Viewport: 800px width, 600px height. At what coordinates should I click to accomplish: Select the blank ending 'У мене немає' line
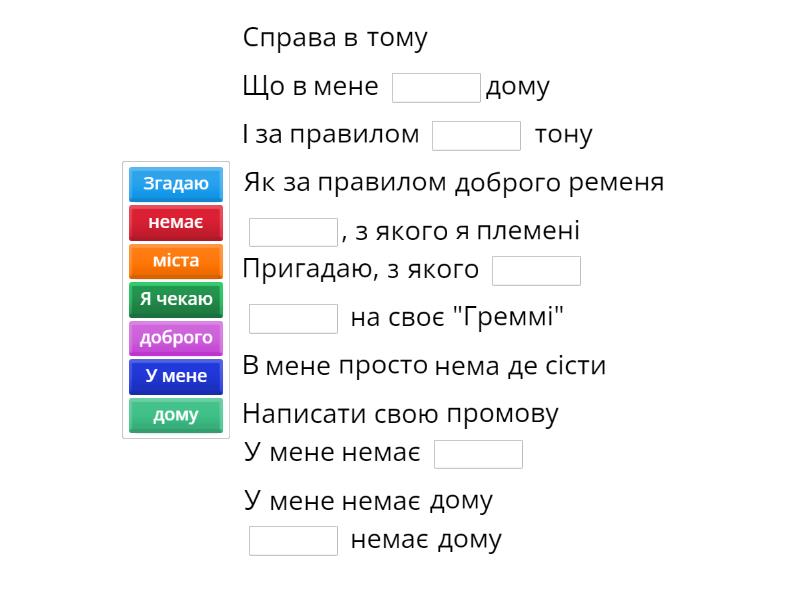click(x=478, y=454)
